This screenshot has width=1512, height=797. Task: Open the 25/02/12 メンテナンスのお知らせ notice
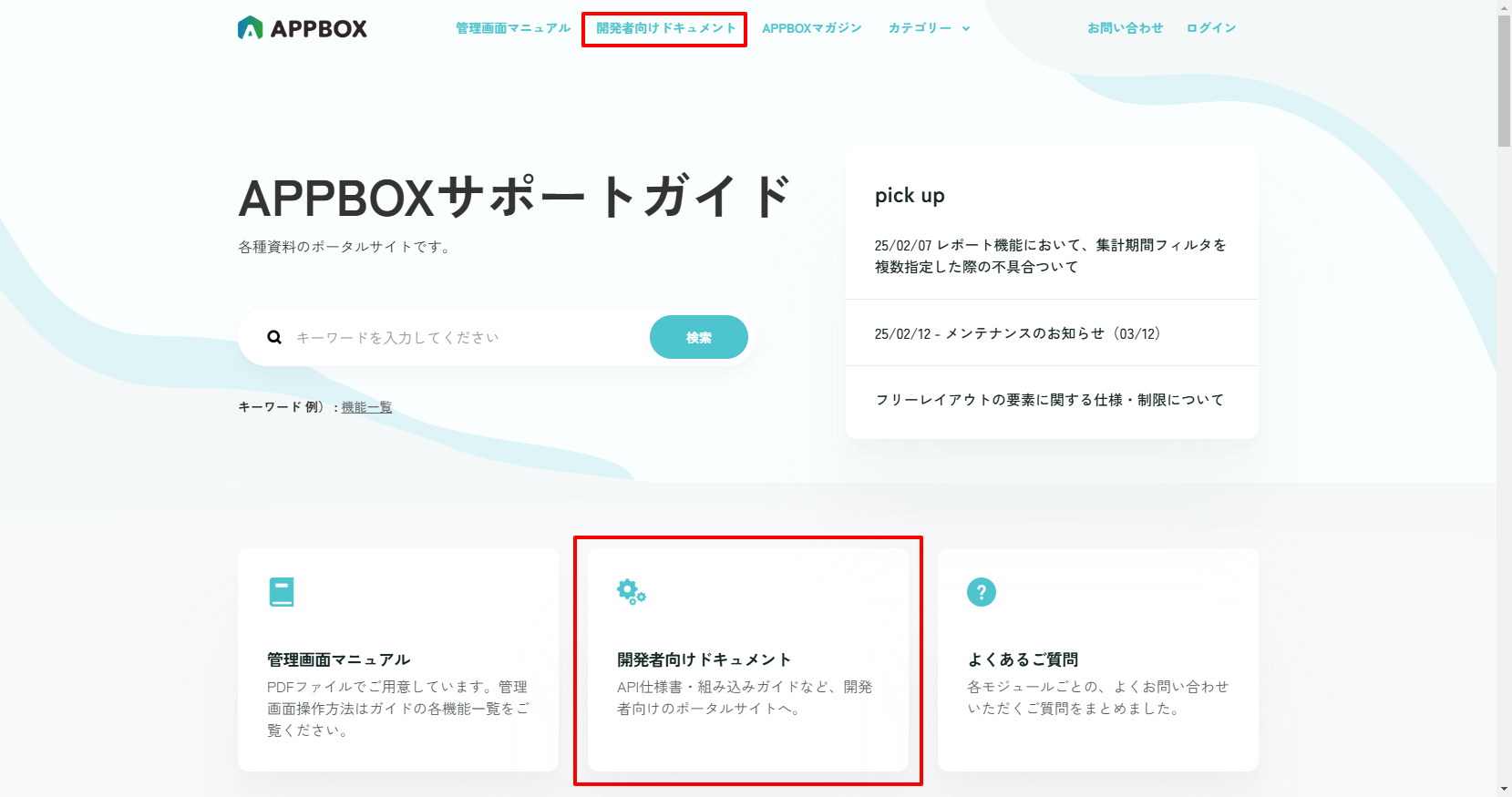point(1017,333)
